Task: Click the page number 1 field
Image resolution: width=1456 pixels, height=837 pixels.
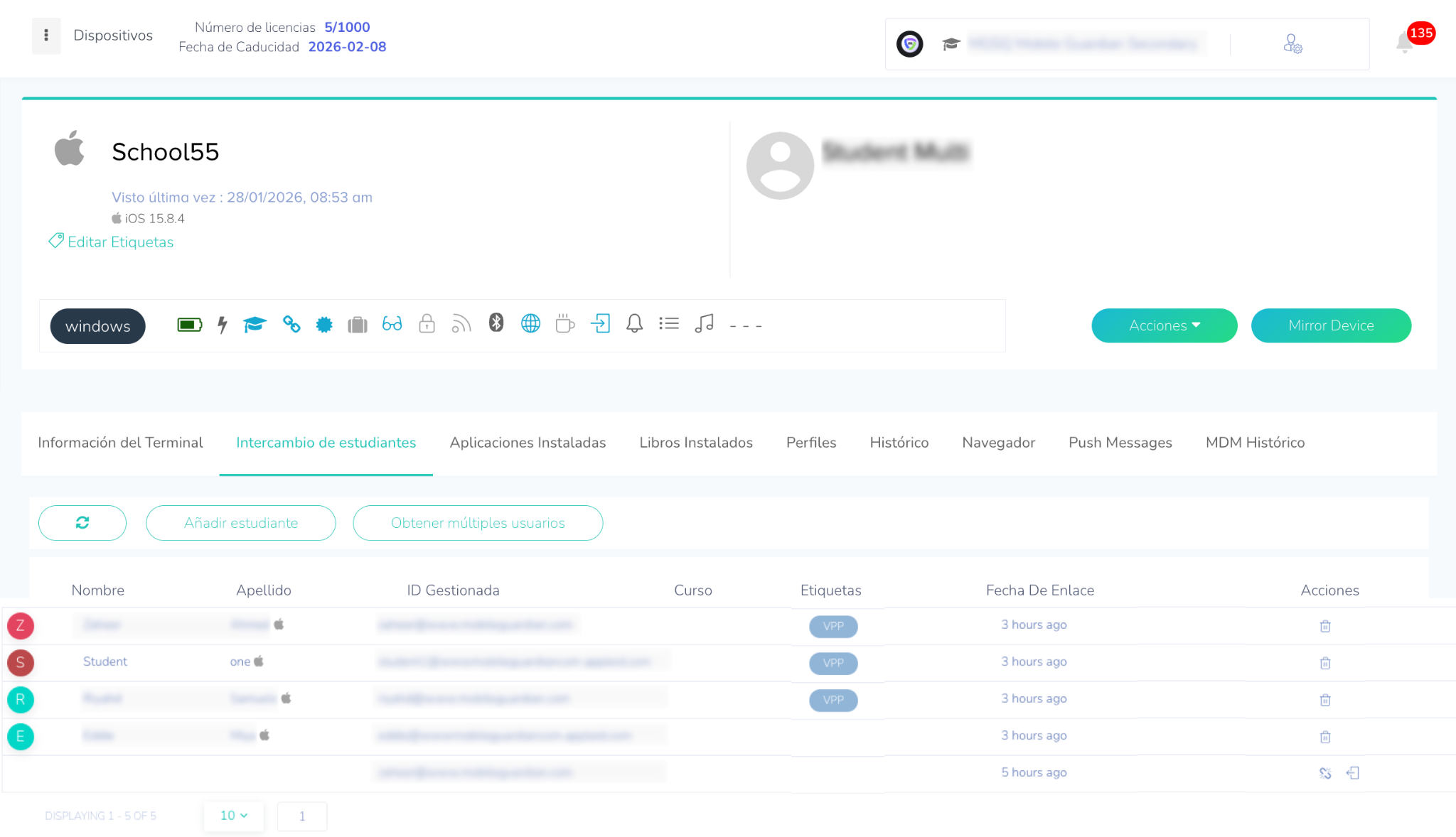Action: 302,816
